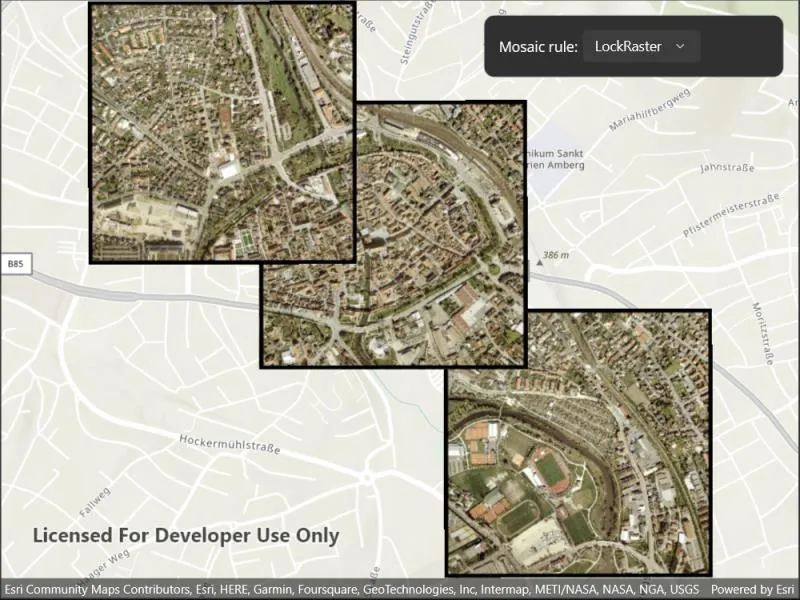Screen dimensions: 800x600
Task: Click the Sankt Marien Amberg hospital label
Action: pyautogui.click(x=555, y=159)
